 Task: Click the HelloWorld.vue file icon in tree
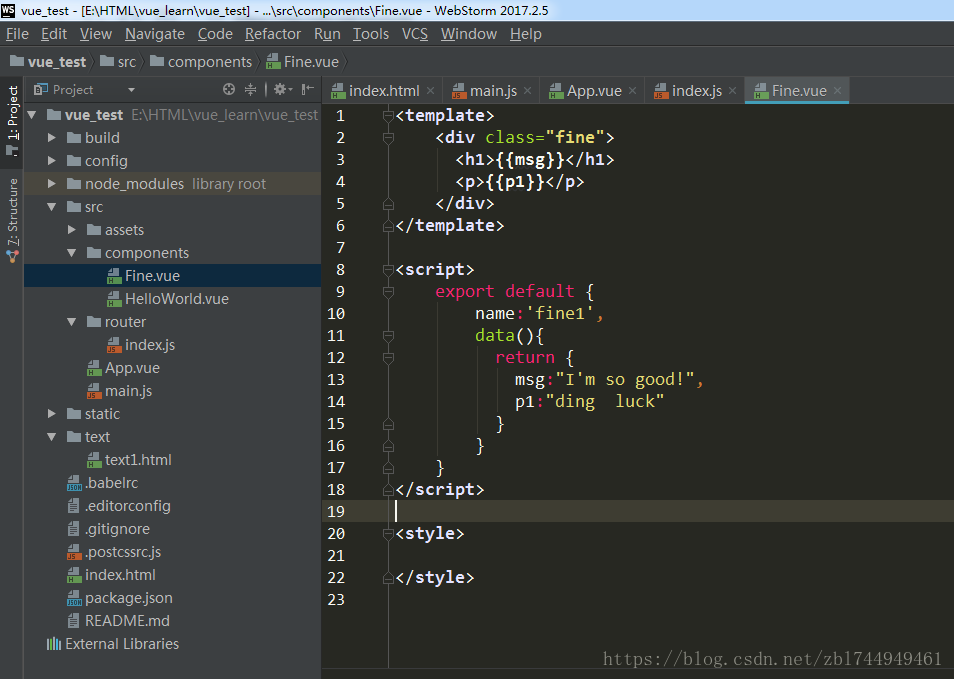[114, 299]
